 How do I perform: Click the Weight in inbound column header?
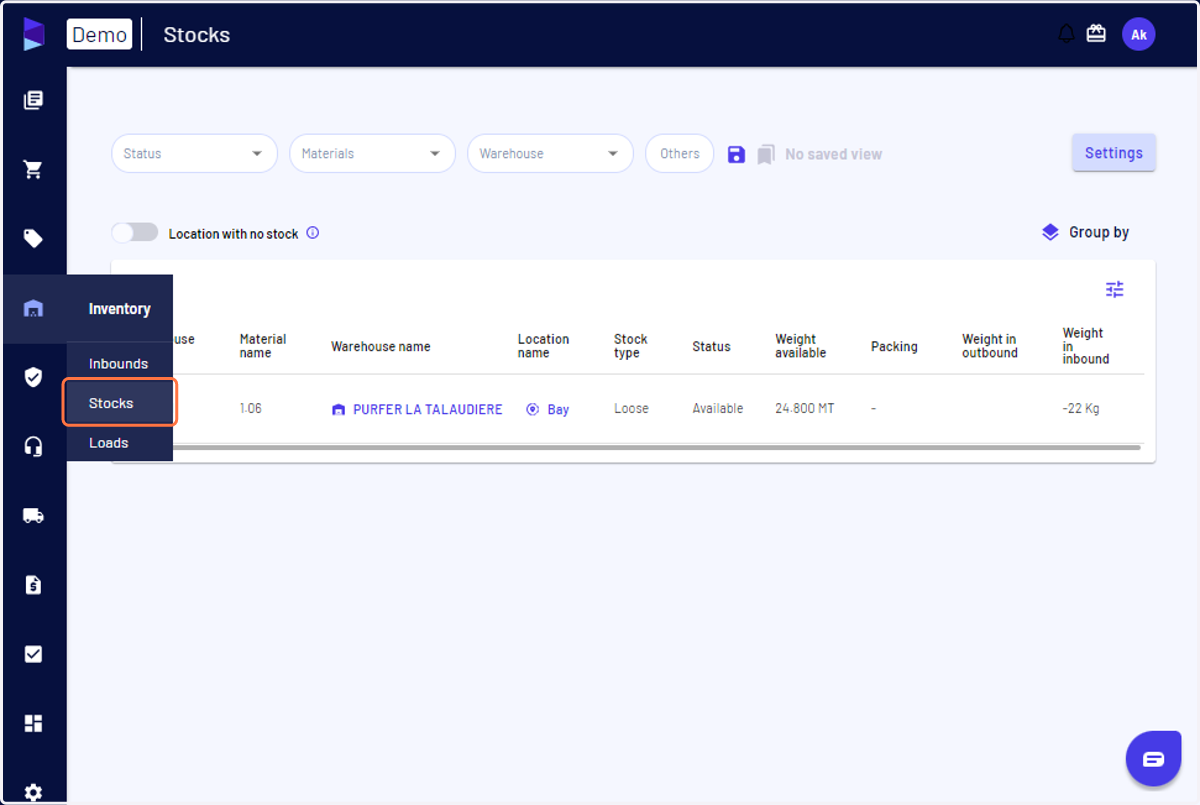click(x=1086, y=346)
